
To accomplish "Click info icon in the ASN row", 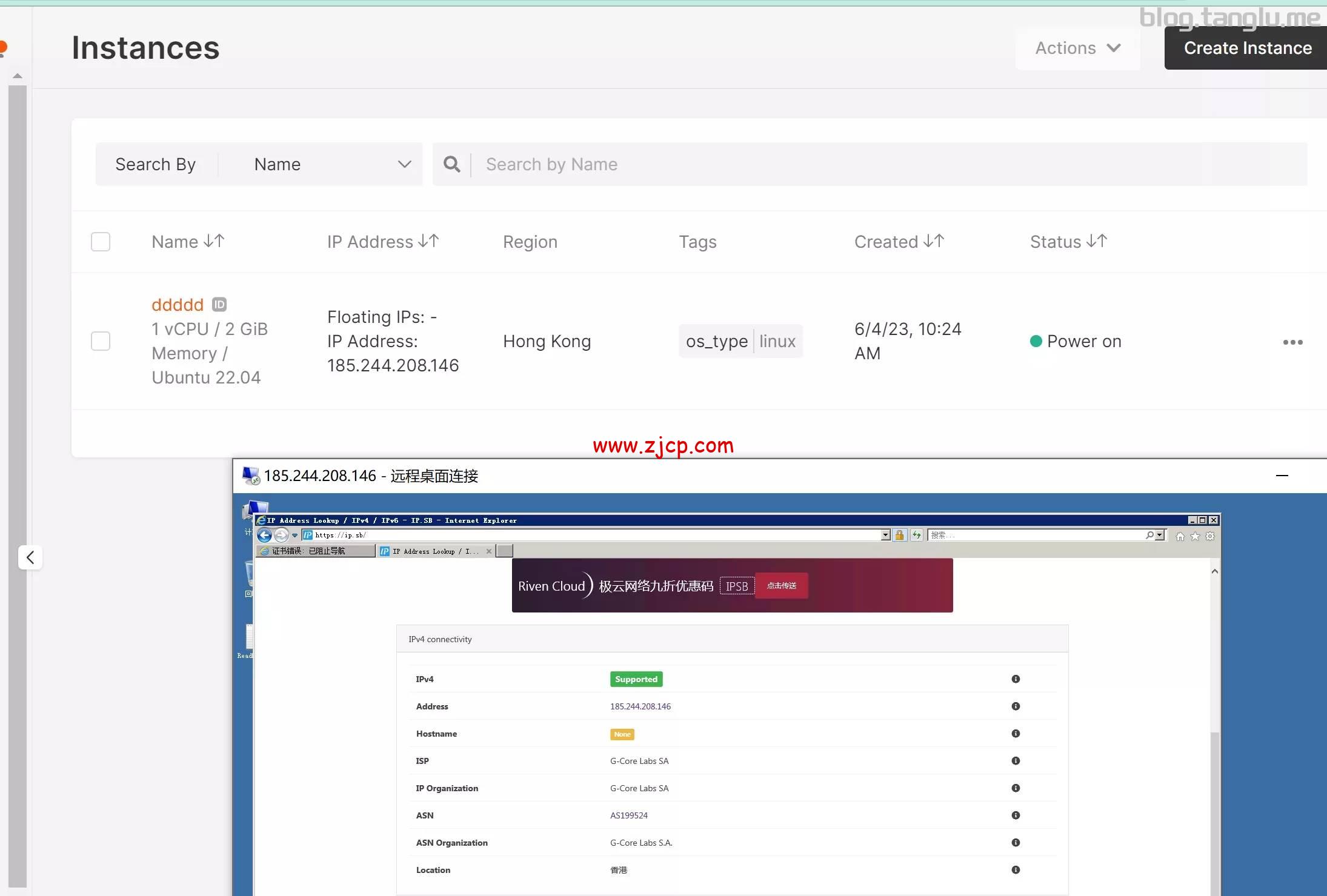I will (x=1016, y=815).
